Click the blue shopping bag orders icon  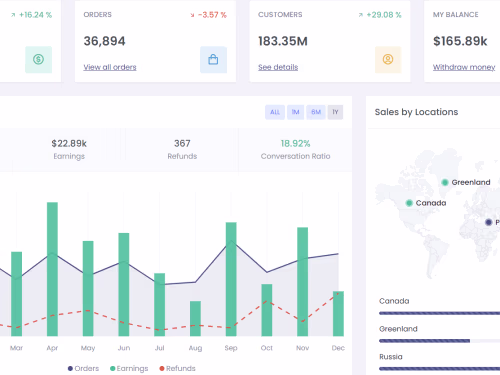tap(213, 59)
